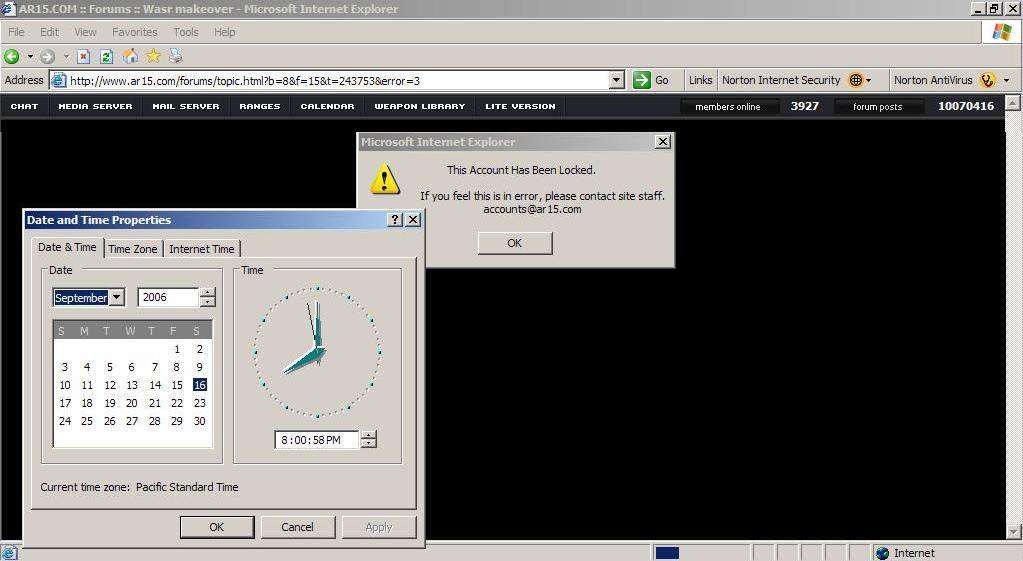Increase the year with up spinner
This screenshot has width=1023, height=561.
click(x=207, y=293)
